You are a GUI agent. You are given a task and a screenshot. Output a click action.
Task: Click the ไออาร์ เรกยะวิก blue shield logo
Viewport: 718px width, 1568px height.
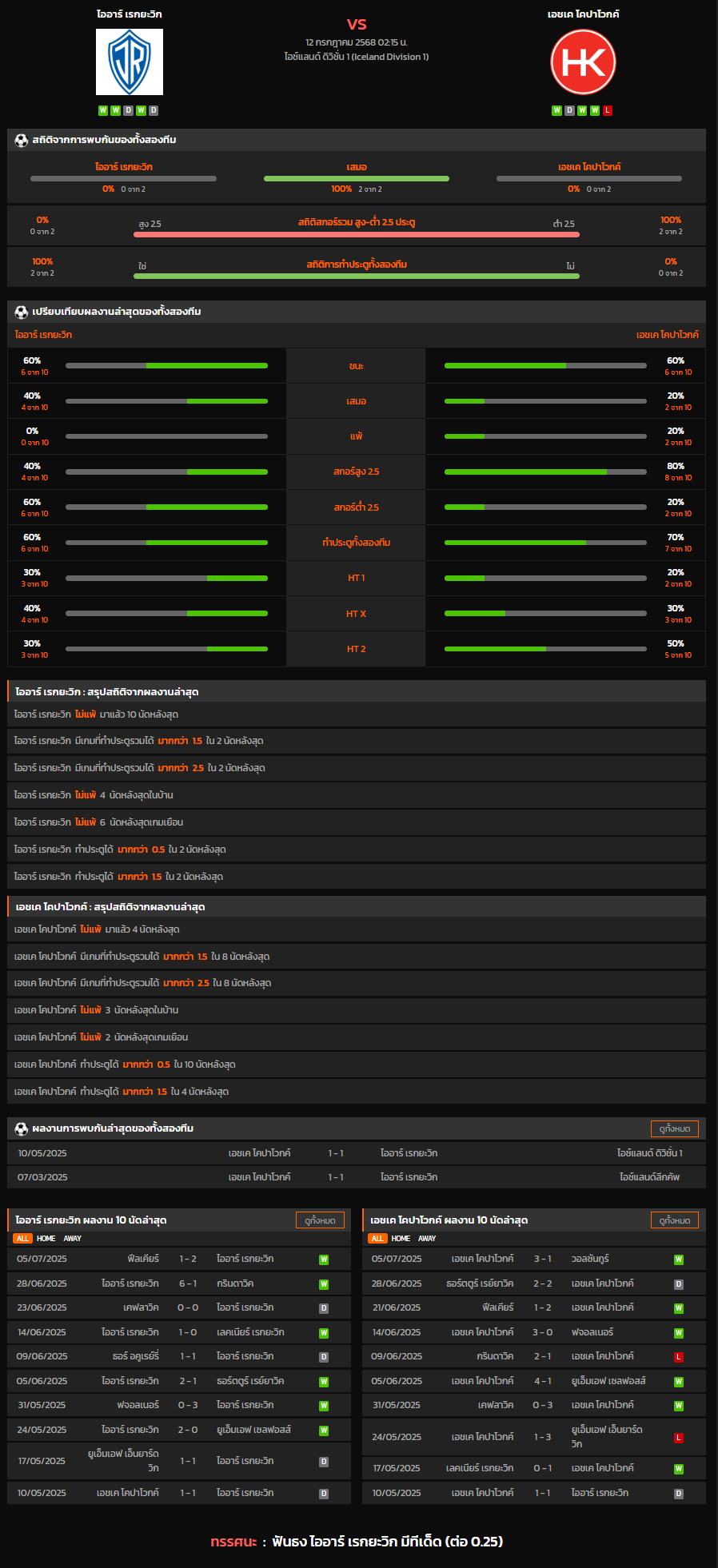click(x=130, y=62)
